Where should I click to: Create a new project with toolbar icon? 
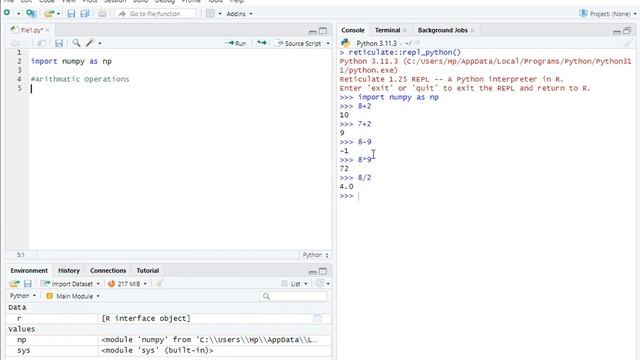pyautogui.click(x=31, y=13)
